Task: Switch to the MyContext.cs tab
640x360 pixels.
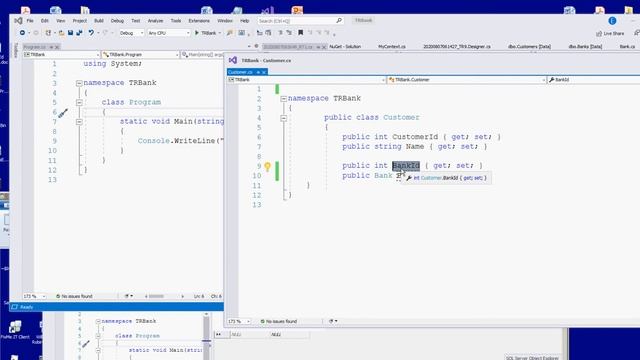Action: 392,47
